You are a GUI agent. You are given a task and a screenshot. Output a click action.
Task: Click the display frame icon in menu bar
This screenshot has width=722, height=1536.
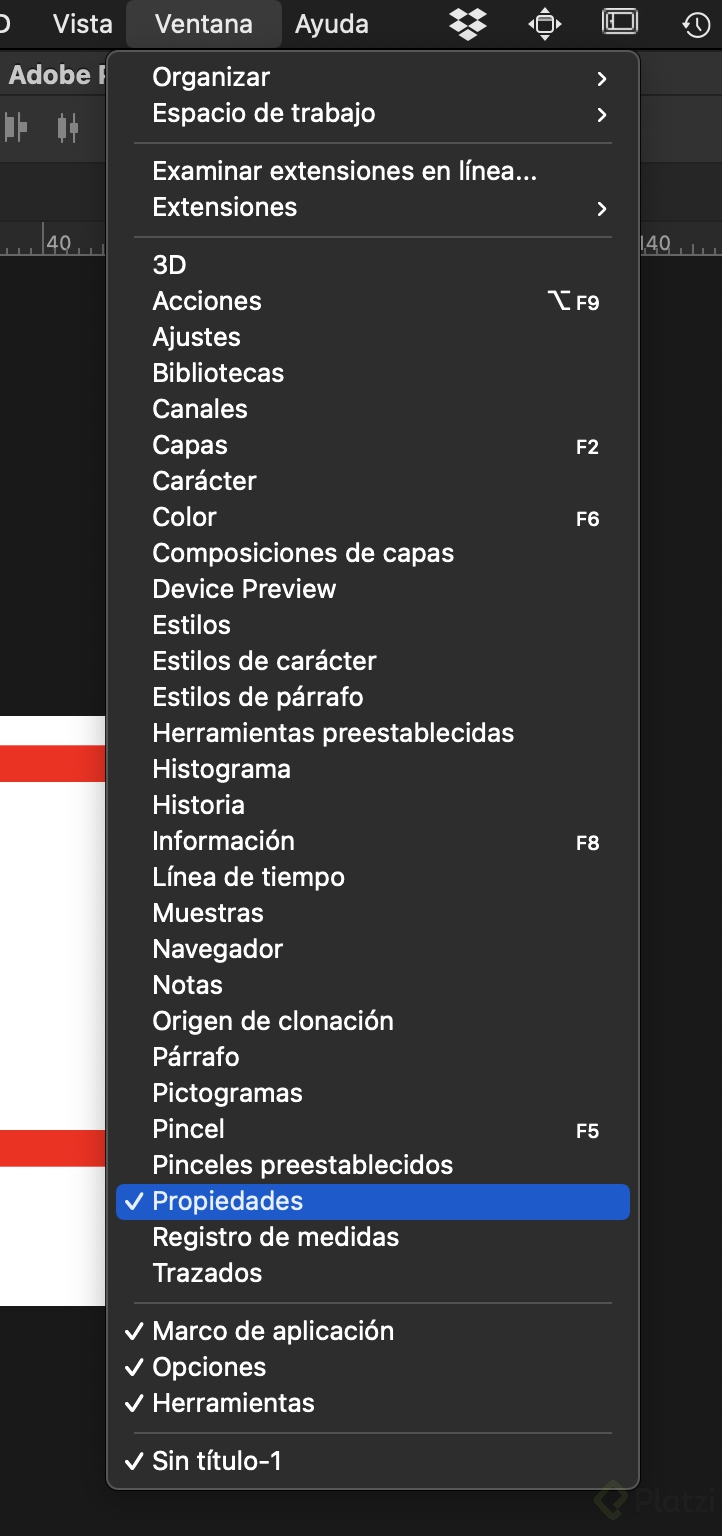(620, 21)
